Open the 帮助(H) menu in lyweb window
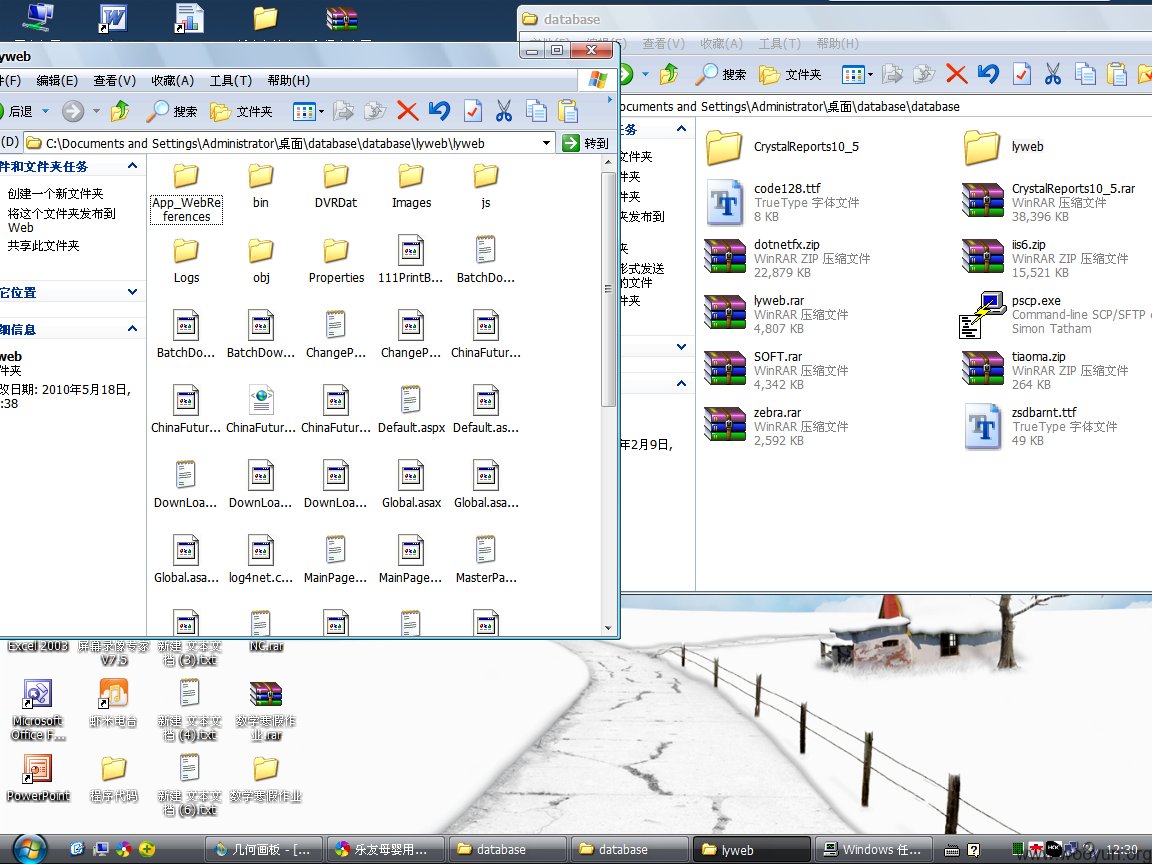The height and width of the screenshot is (864, 1152). 289,81
